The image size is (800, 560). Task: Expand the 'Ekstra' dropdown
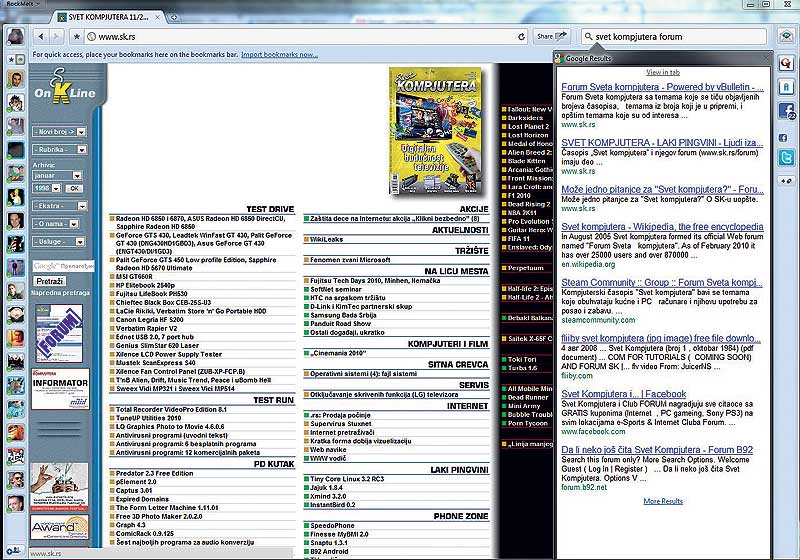coord(60,206)
